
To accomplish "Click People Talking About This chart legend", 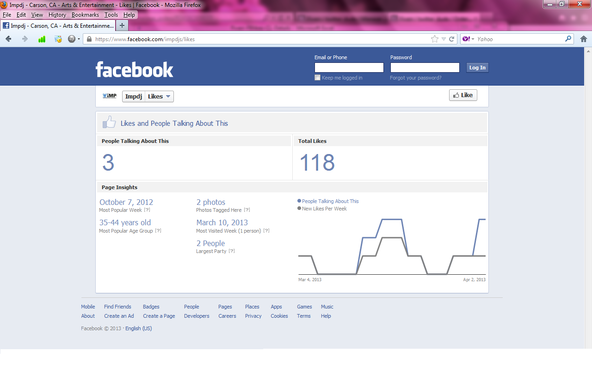I will pos(328,201).
